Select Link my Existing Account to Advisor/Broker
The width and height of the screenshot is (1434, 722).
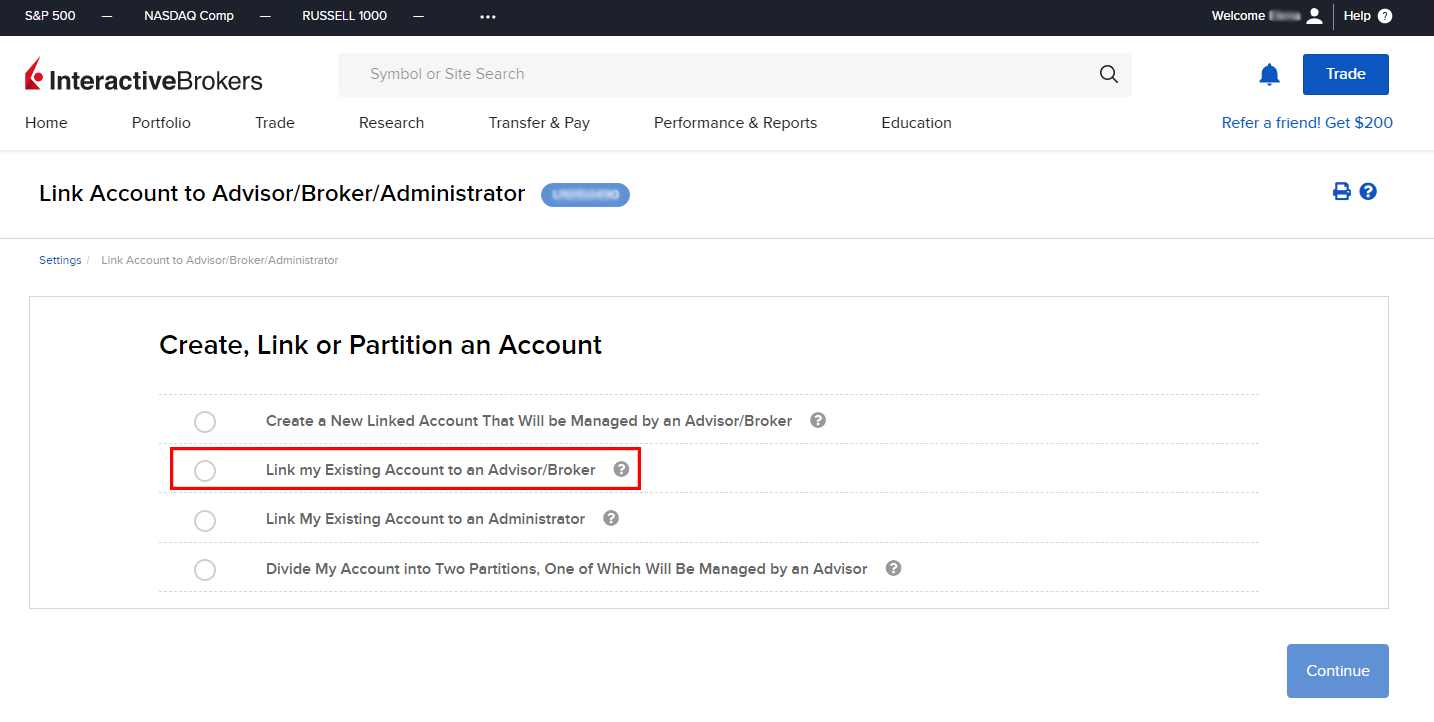[205, 470]
